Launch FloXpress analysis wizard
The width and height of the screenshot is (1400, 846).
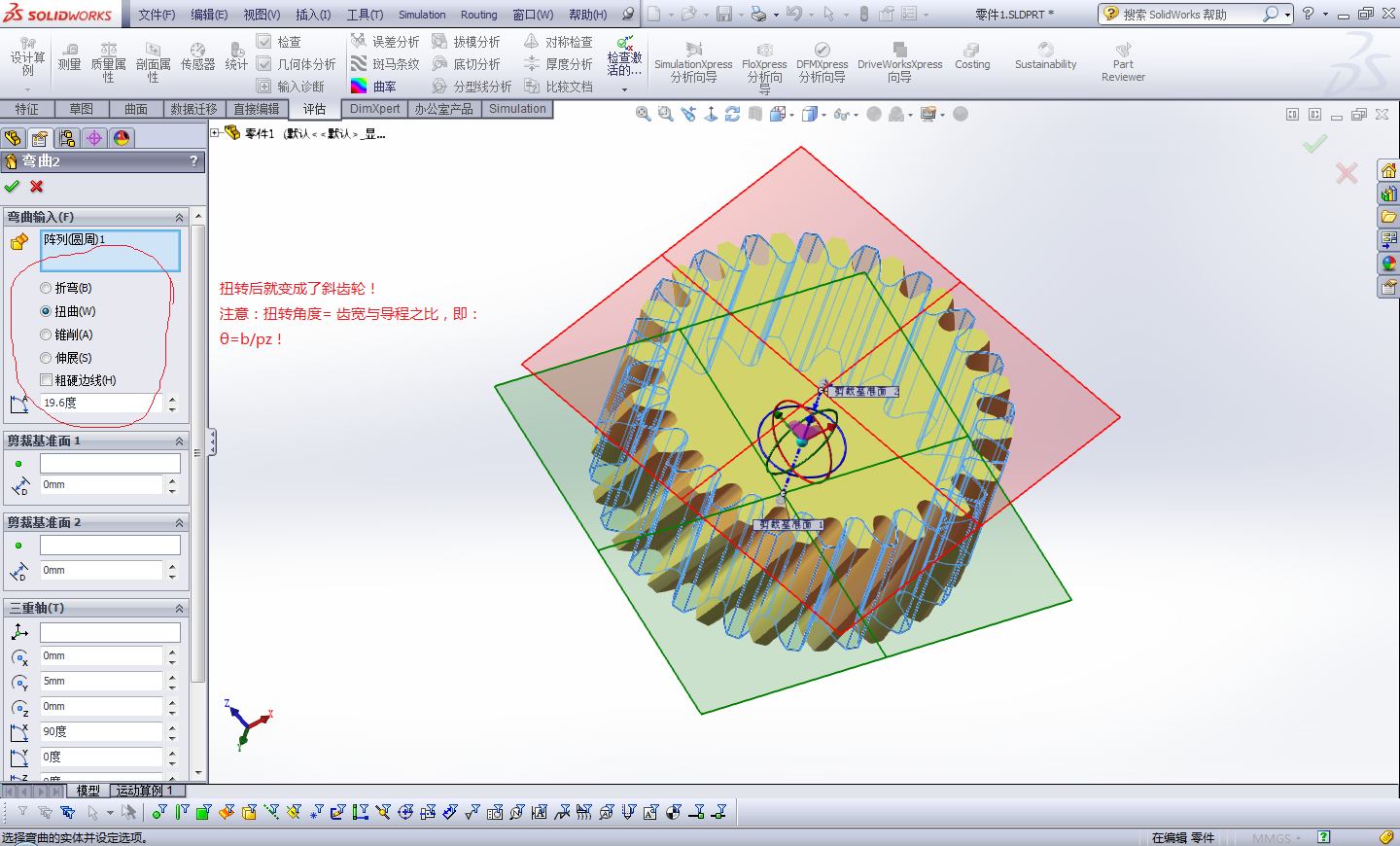[x=764, y=68]
